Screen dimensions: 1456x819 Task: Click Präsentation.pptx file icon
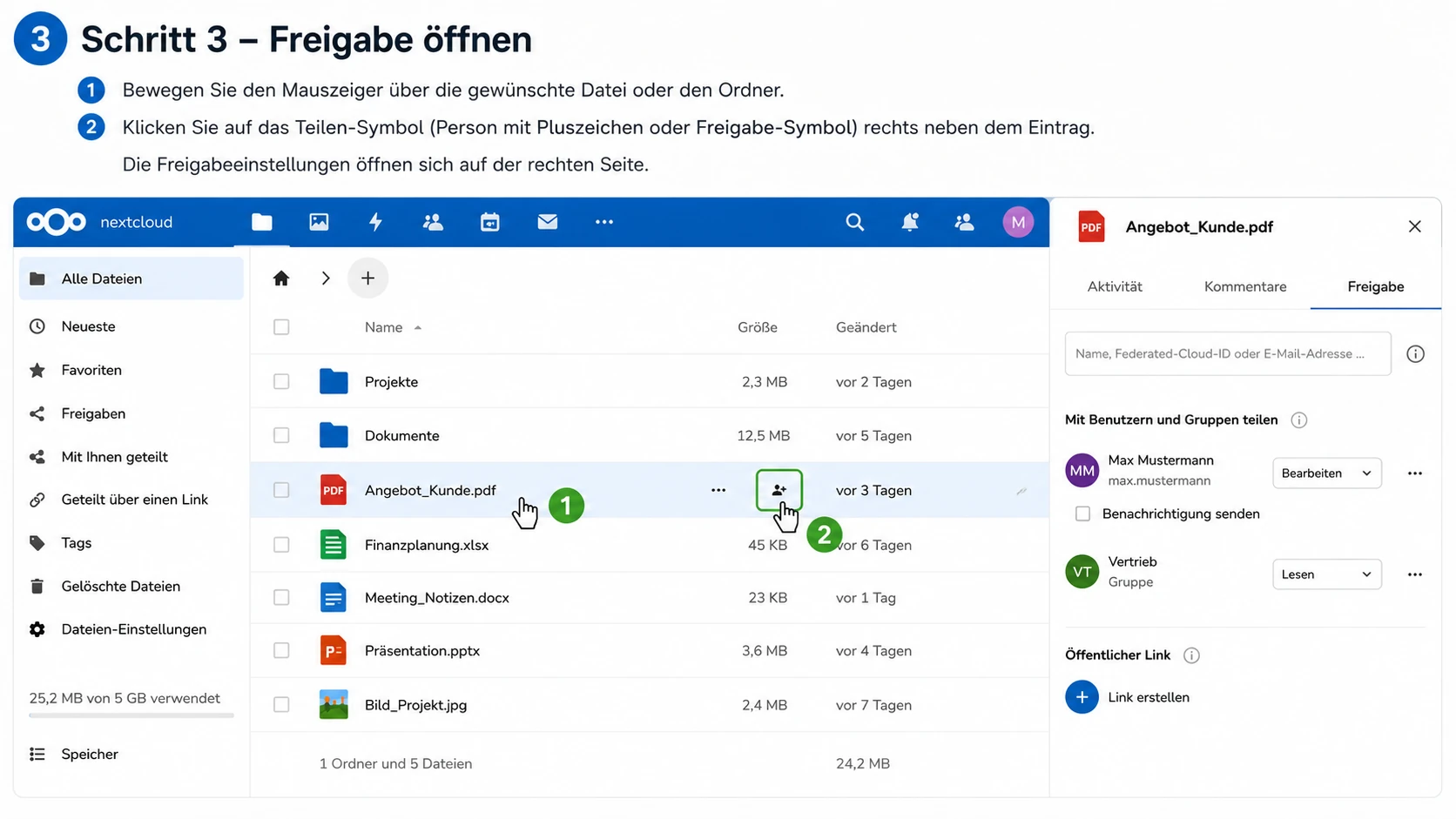334,650
